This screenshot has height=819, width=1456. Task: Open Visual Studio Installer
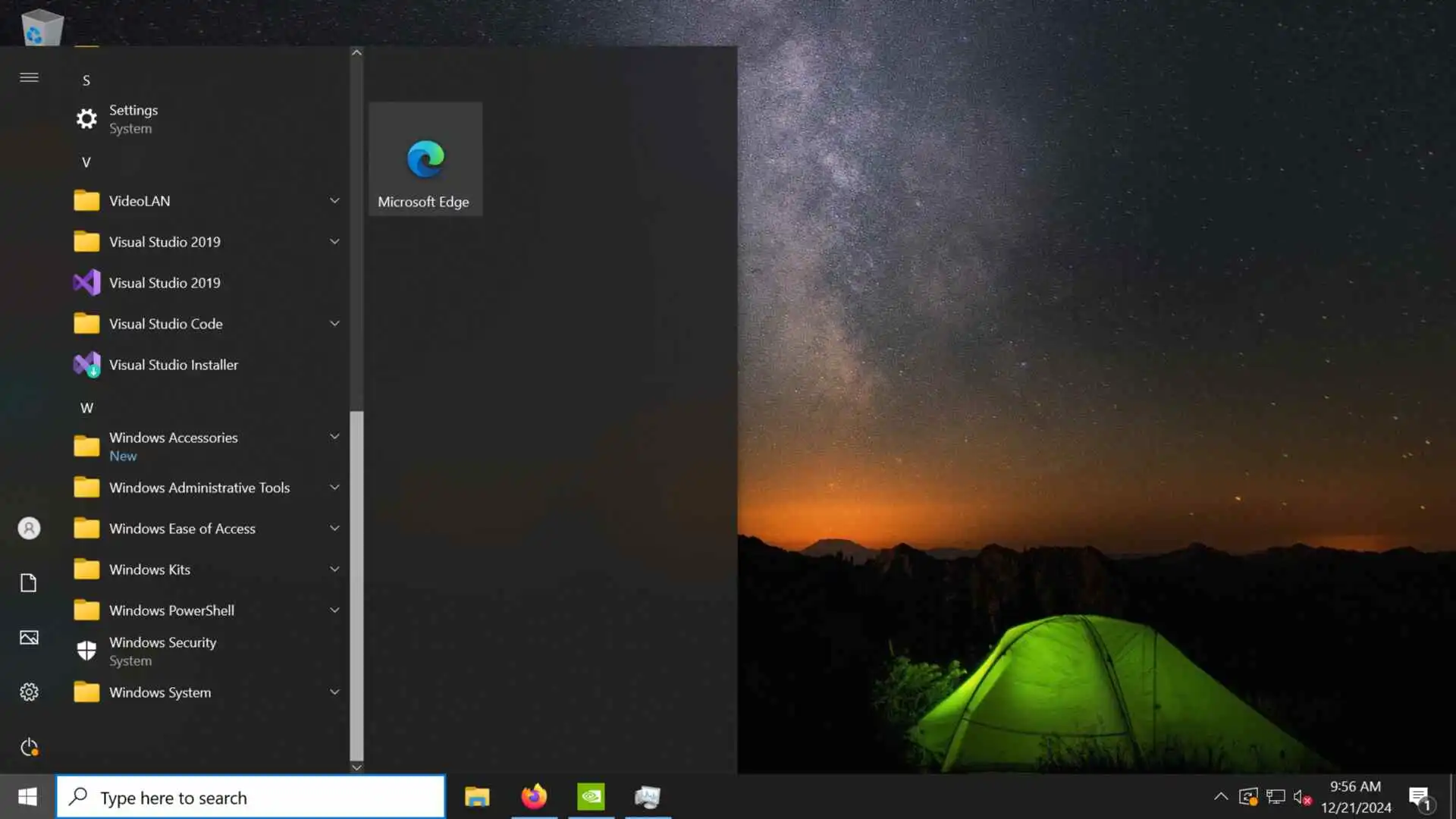pyautogui.click(x=173, y=365)
